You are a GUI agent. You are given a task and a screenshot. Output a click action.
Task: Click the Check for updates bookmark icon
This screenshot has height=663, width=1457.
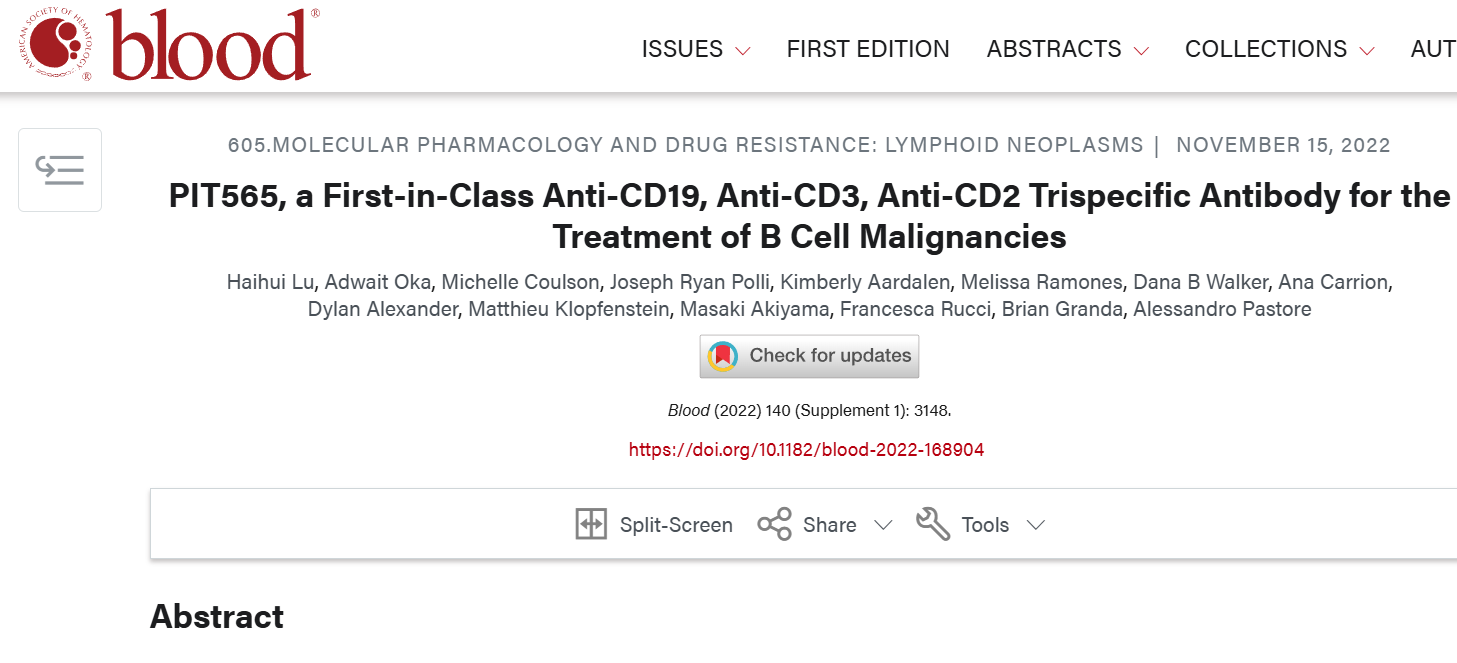tap(722, 356)
